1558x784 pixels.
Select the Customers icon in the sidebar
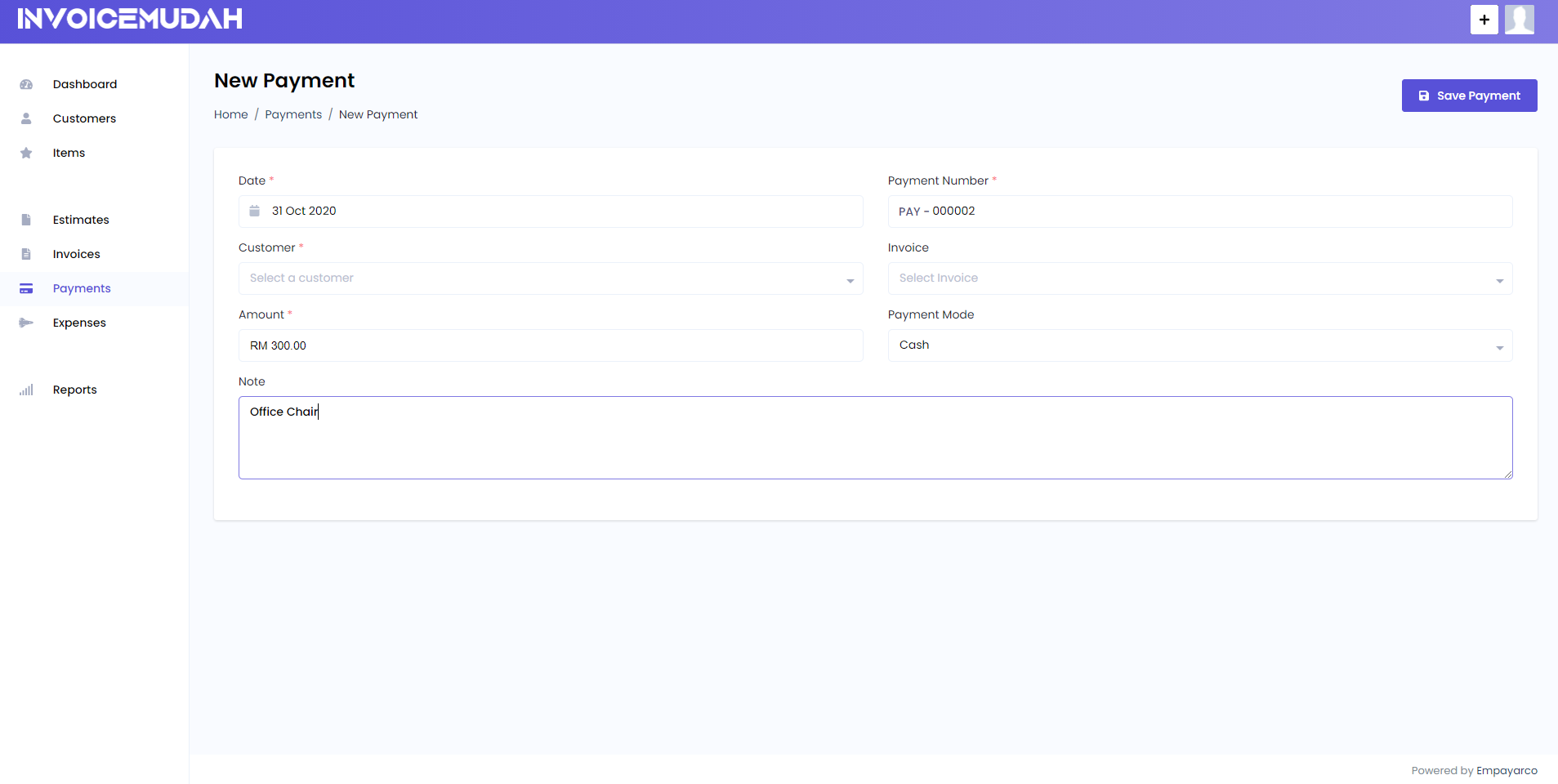click(x=27, y=118)
